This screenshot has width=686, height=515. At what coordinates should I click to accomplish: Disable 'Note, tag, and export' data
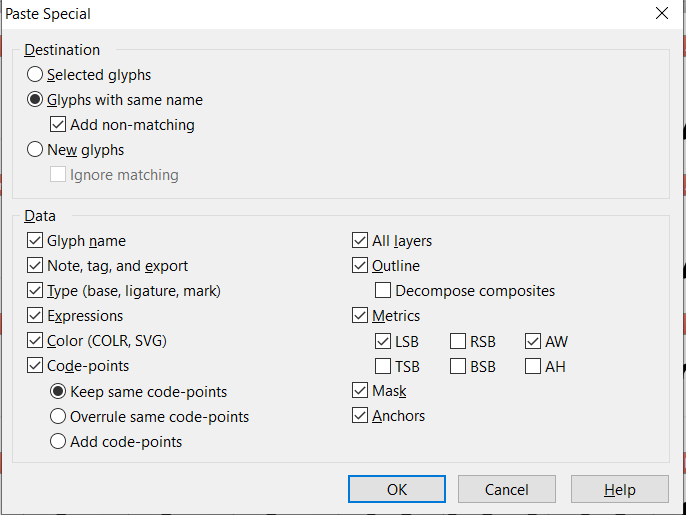click(36, 266)
